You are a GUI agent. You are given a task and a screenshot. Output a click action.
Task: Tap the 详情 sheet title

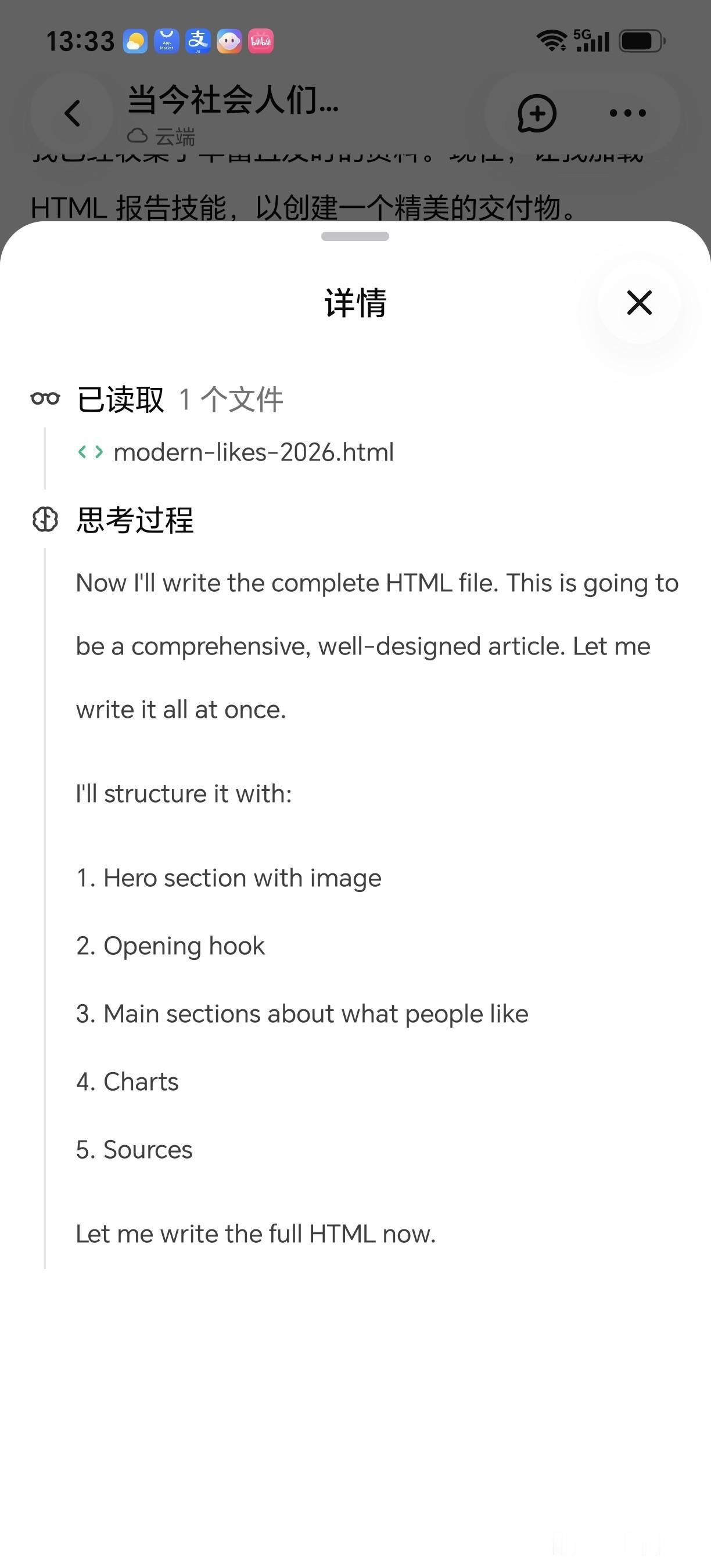pyautogui.click(x=355, y=303)
